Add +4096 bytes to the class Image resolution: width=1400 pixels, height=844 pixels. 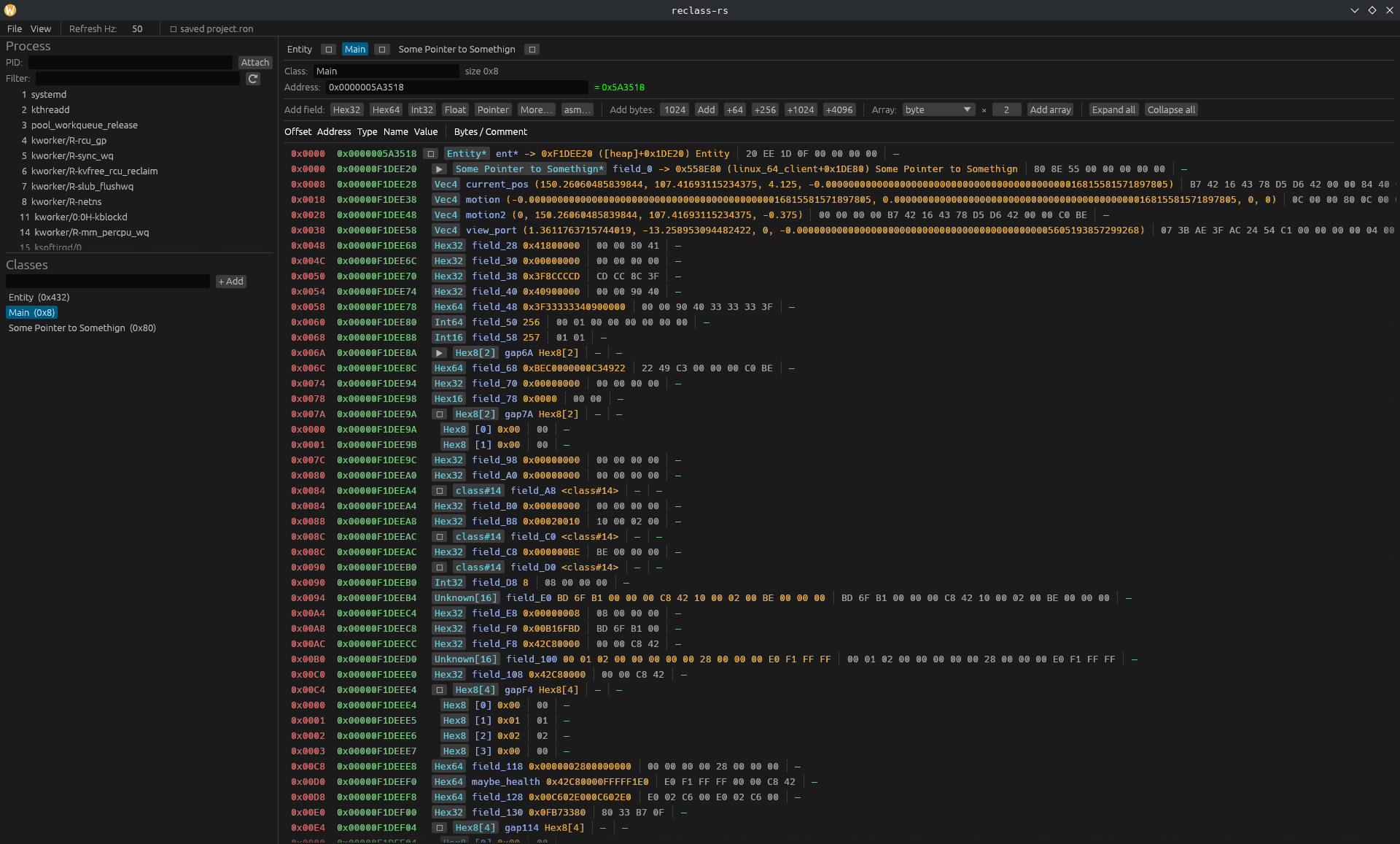(x=839, y=110)
